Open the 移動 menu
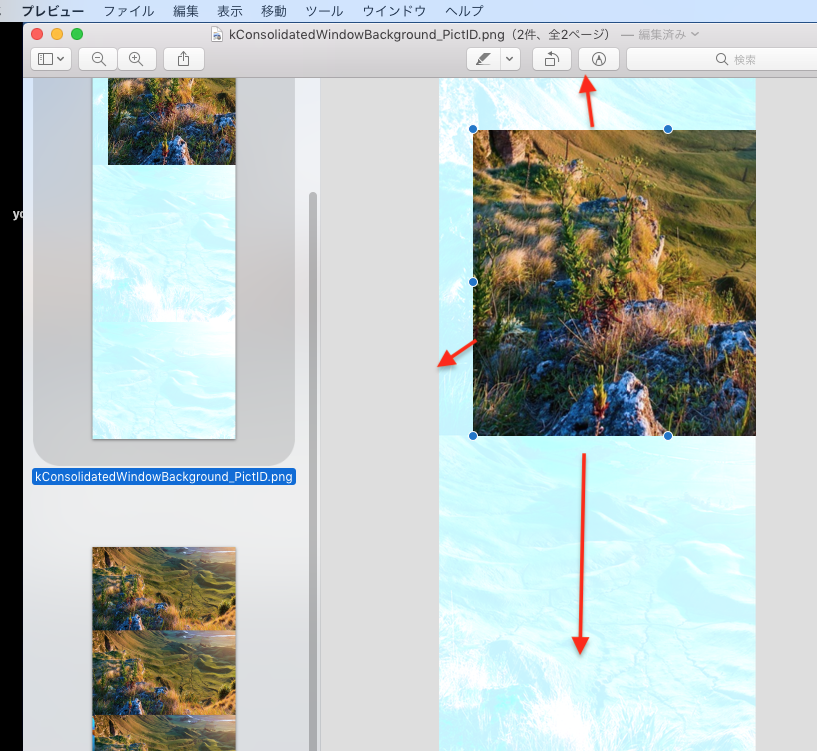Image resolution: width=817 pixels, height=751 pixels. click(x=274, y=11)
